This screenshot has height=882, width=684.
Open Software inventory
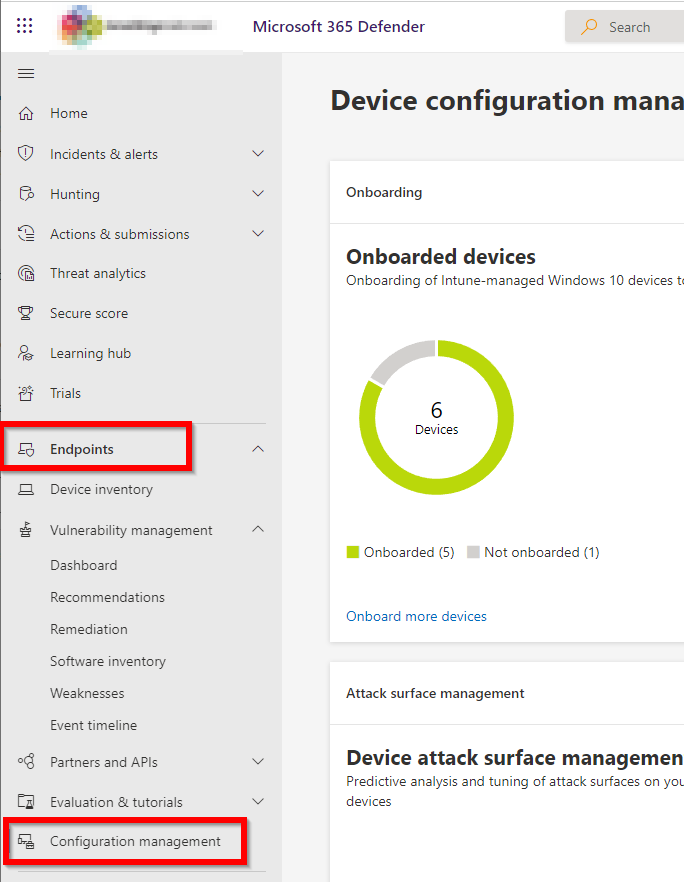(x=108, y=662)
